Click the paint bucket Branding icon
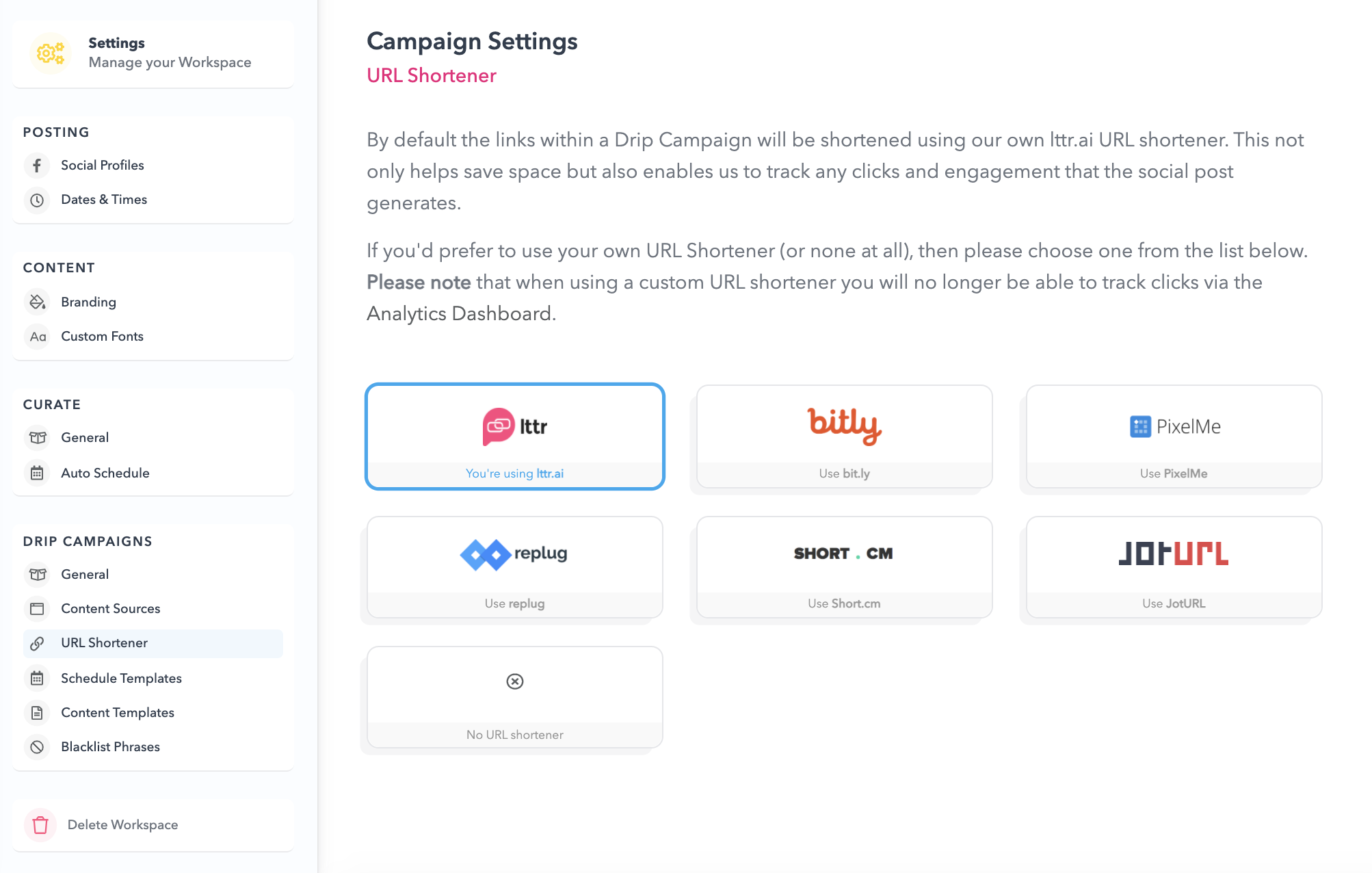 click(37, 302)
